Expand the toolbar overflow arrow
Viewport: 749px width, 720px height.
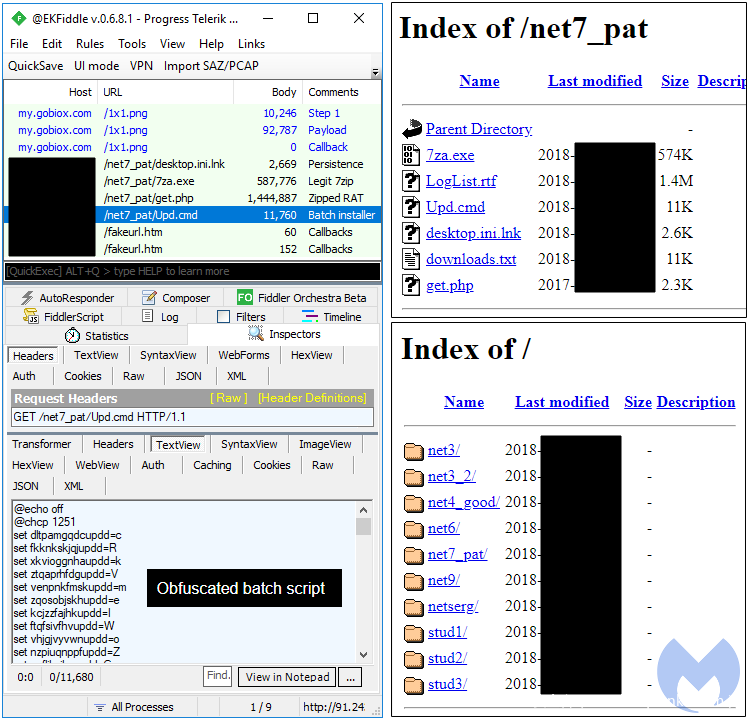(375, 72)
